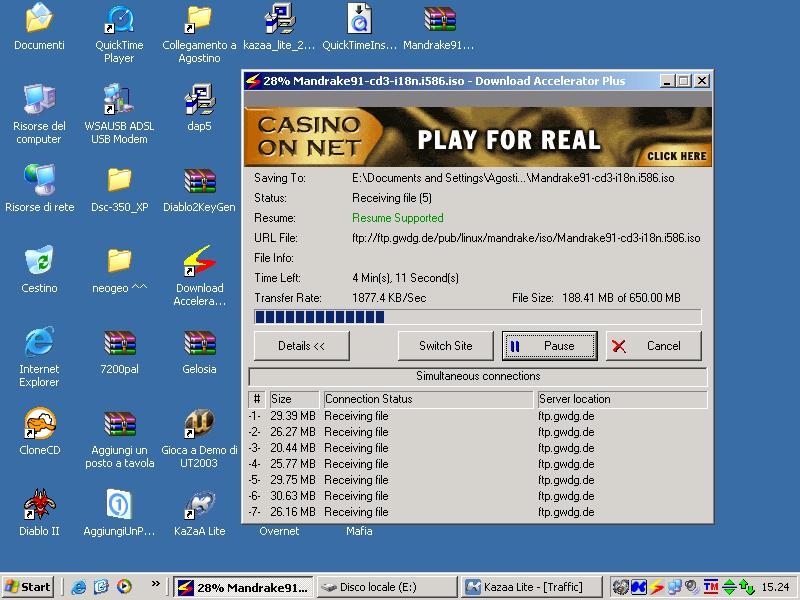Select Aggiungi un posto a tavola archive

point(119,423)
